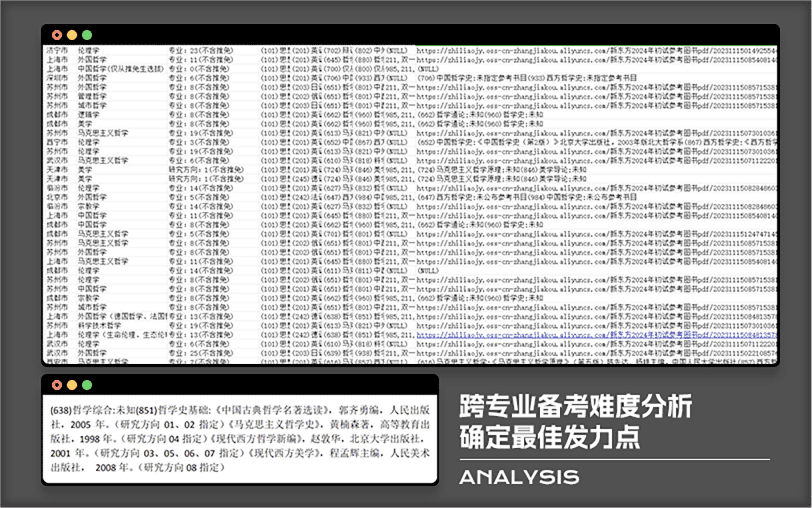Click the green maximize dot on top window

coord(87,35)
